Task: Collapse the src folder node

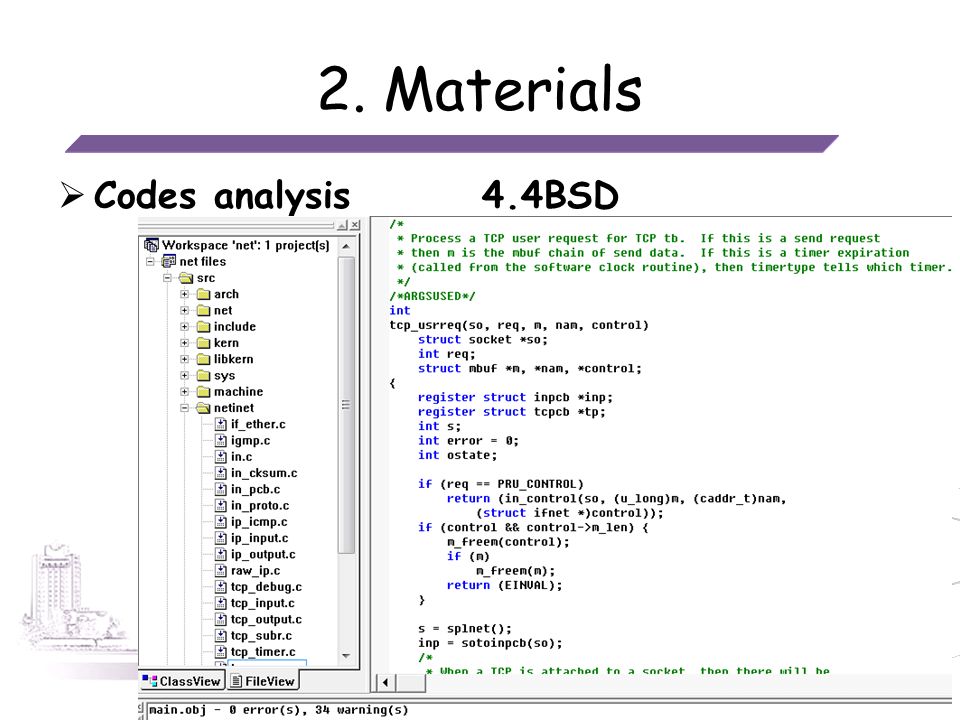Action: 168,278
